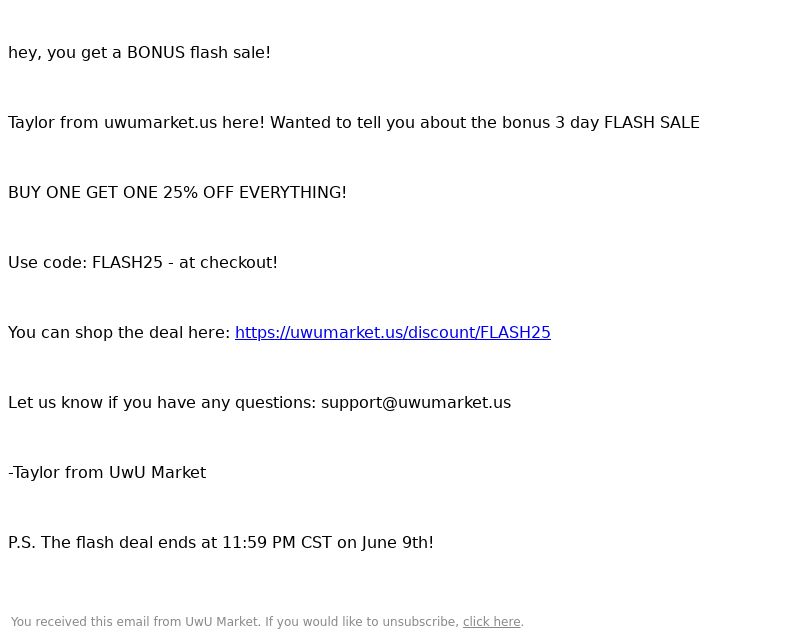
Task: Click the '-Taylor from UwU Market' signature
Action: (107, 473)
